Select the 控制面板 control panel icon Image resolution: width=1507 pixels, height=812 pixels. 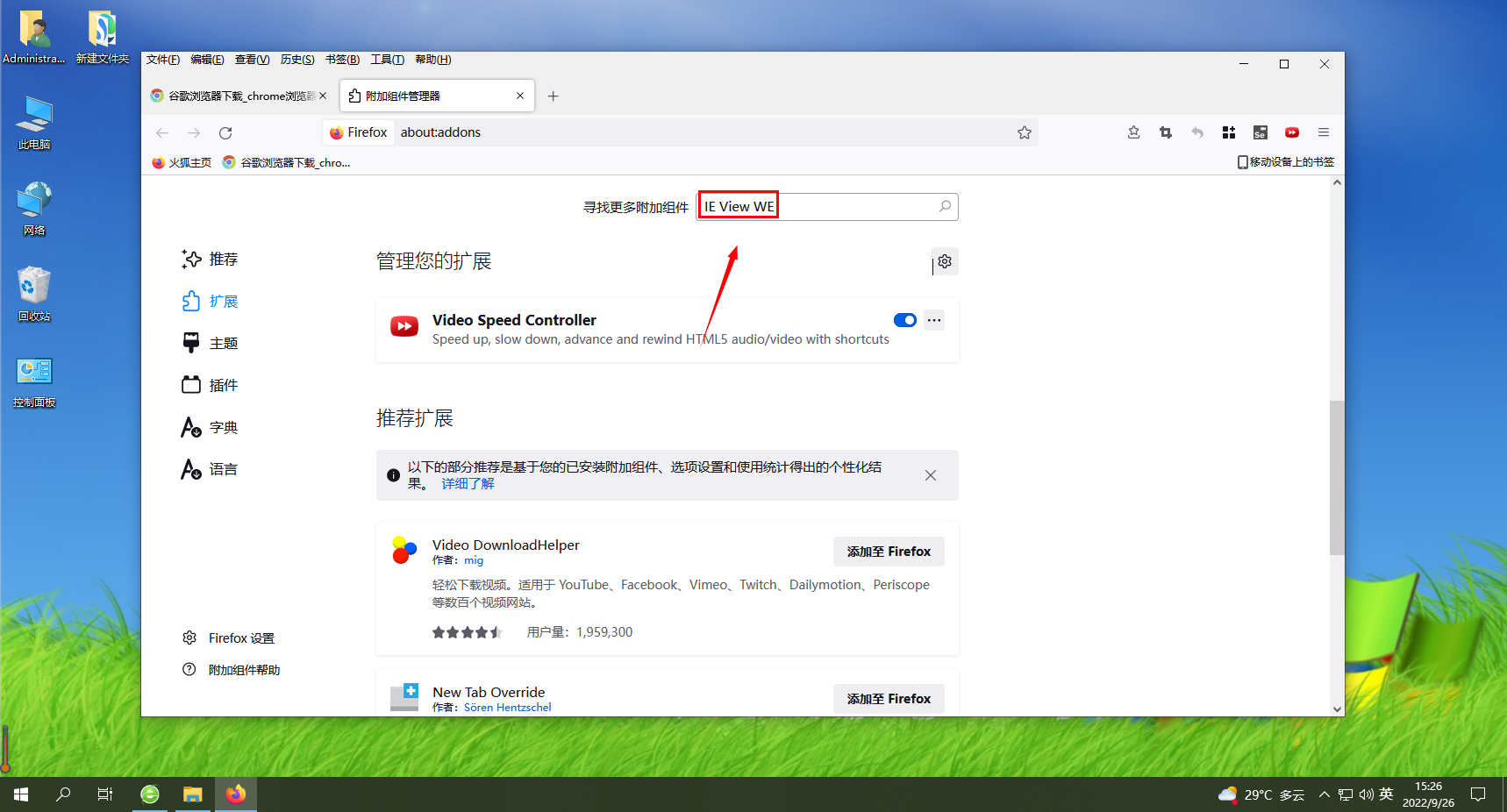[x=34, y=381]
